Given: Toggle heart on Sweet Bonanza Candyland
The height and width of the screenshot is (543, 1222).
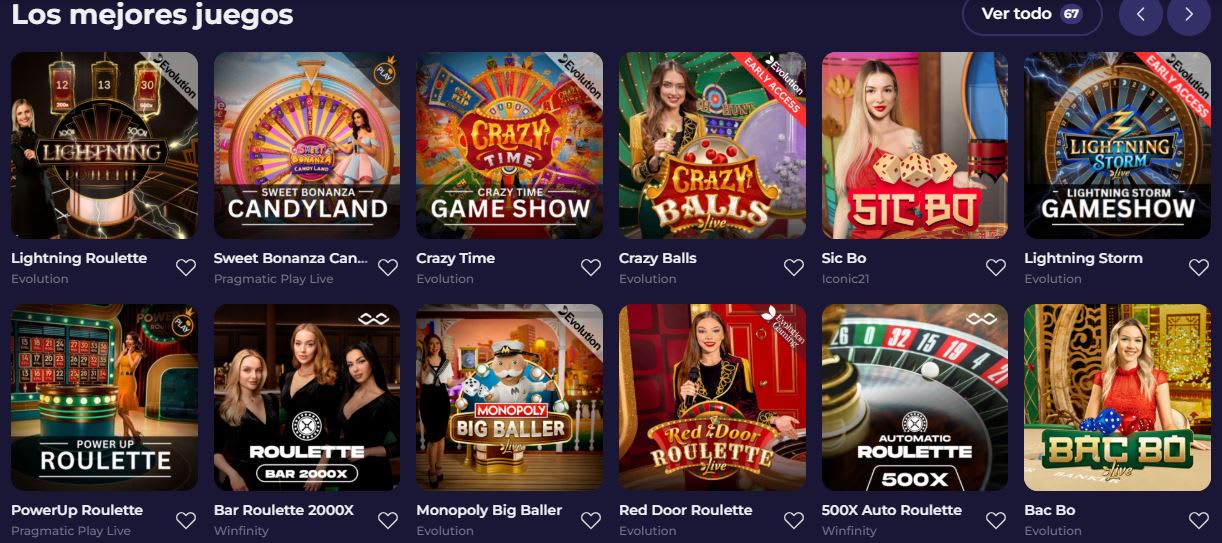Looking at the screenshot, I should pyautogui.click(x=388, y=267).
